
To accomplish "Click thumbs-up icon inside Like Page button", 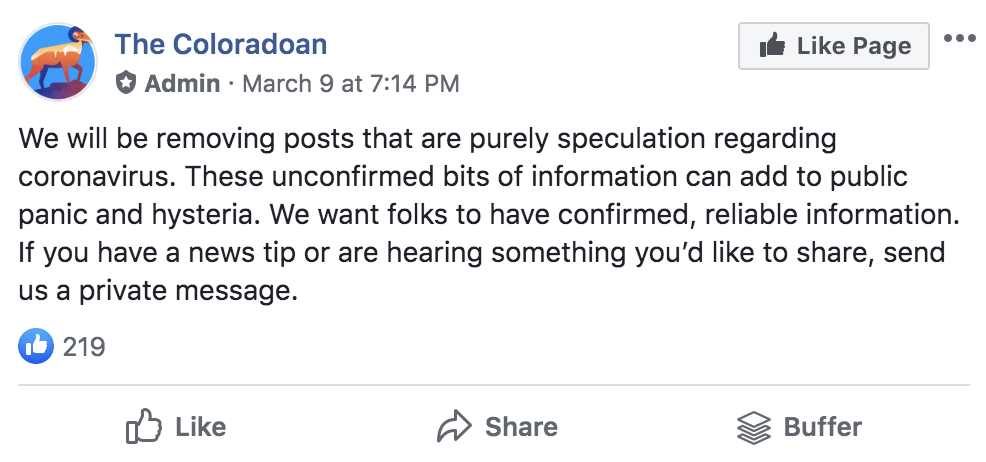I will pyautogui.click(x=773, y=46).
